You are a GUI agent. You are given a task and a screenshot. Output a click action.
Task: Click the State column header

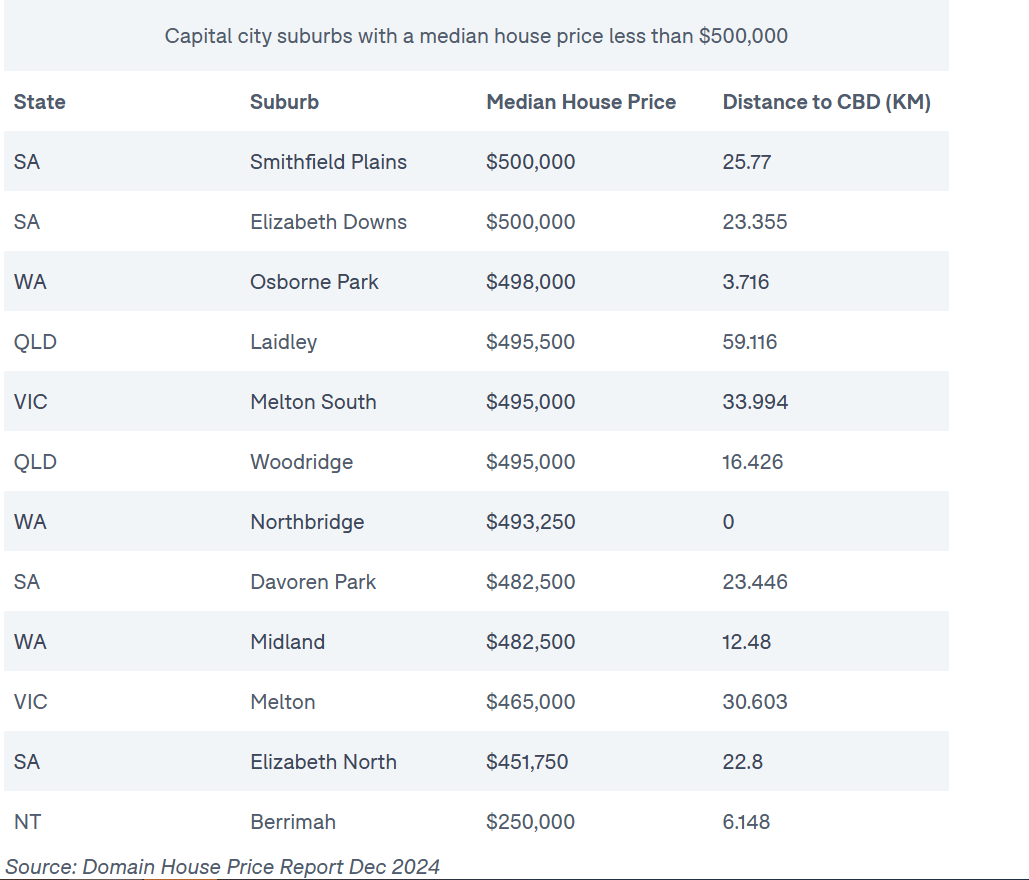(40, 102)
